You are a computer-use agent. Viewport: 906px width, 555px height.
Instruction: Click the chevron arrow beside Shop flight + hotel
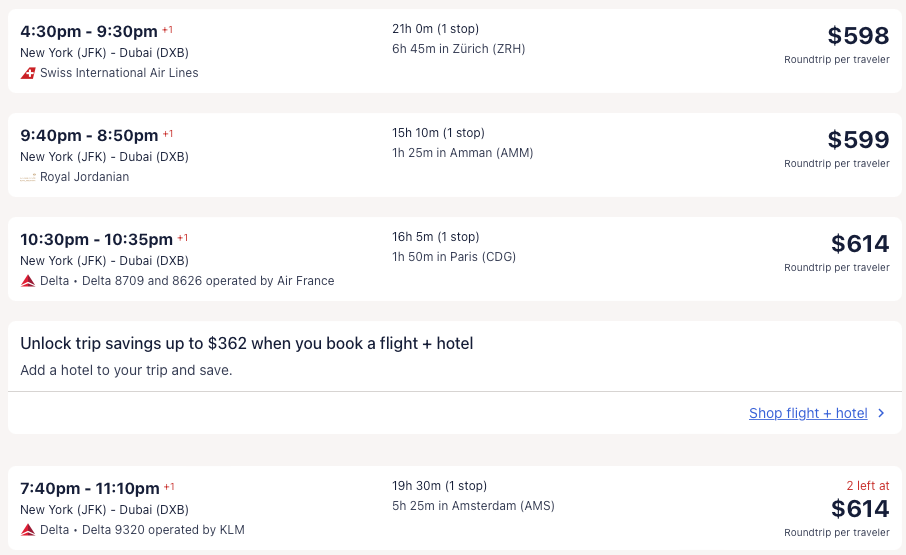click(x=881, y=413)
